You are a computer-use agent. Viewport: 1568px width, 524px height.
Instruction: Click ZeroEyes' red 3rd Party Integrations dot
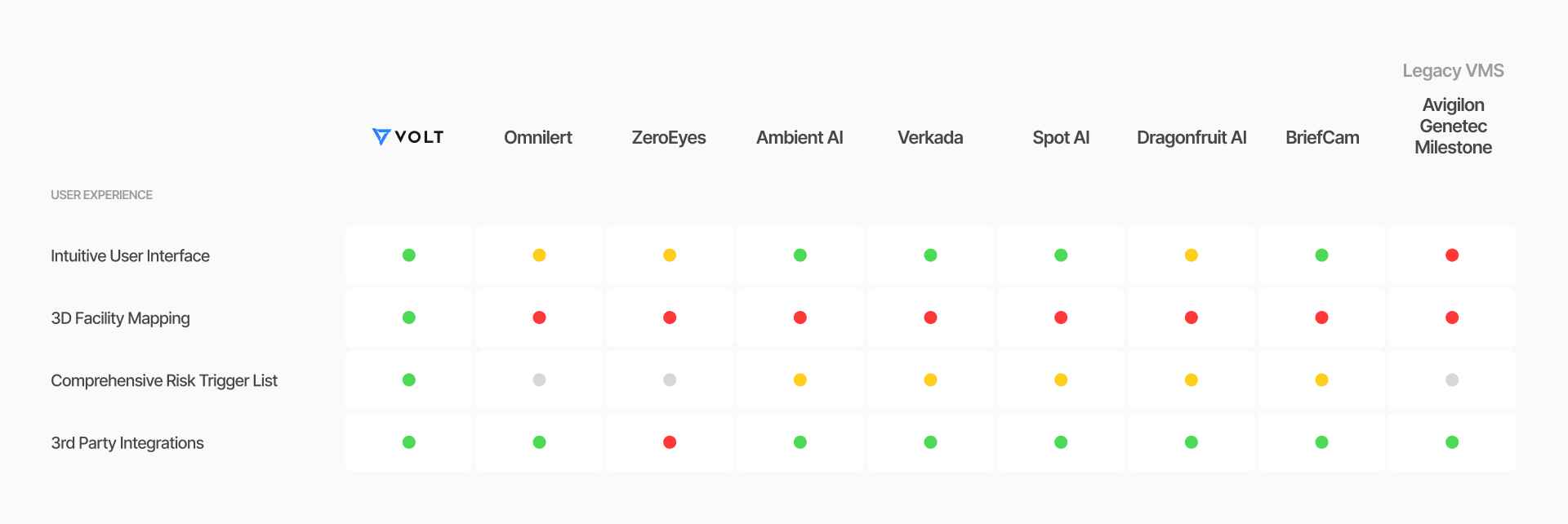(670, 442)
